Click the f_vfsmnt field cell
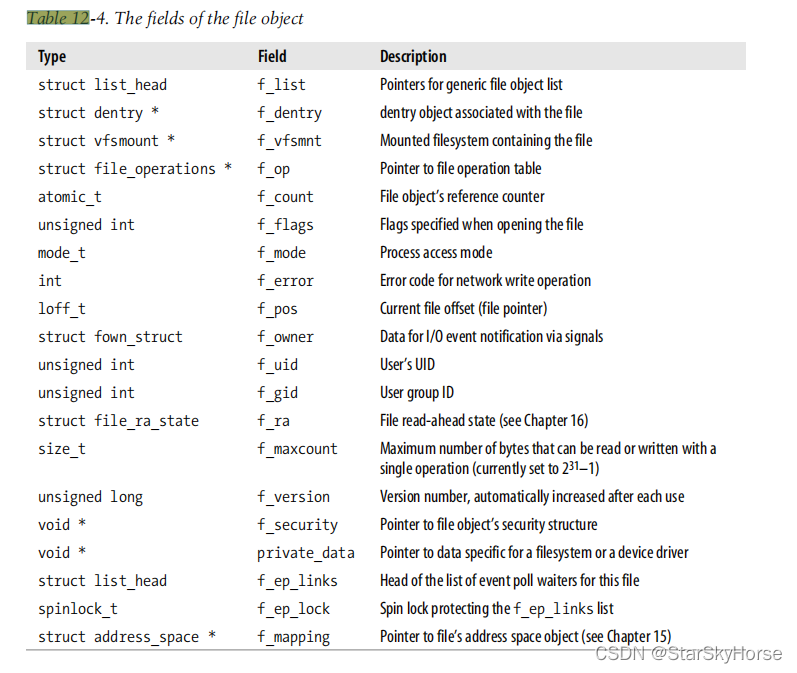Viewport: 797px width, 673px height. pos(289,141)
